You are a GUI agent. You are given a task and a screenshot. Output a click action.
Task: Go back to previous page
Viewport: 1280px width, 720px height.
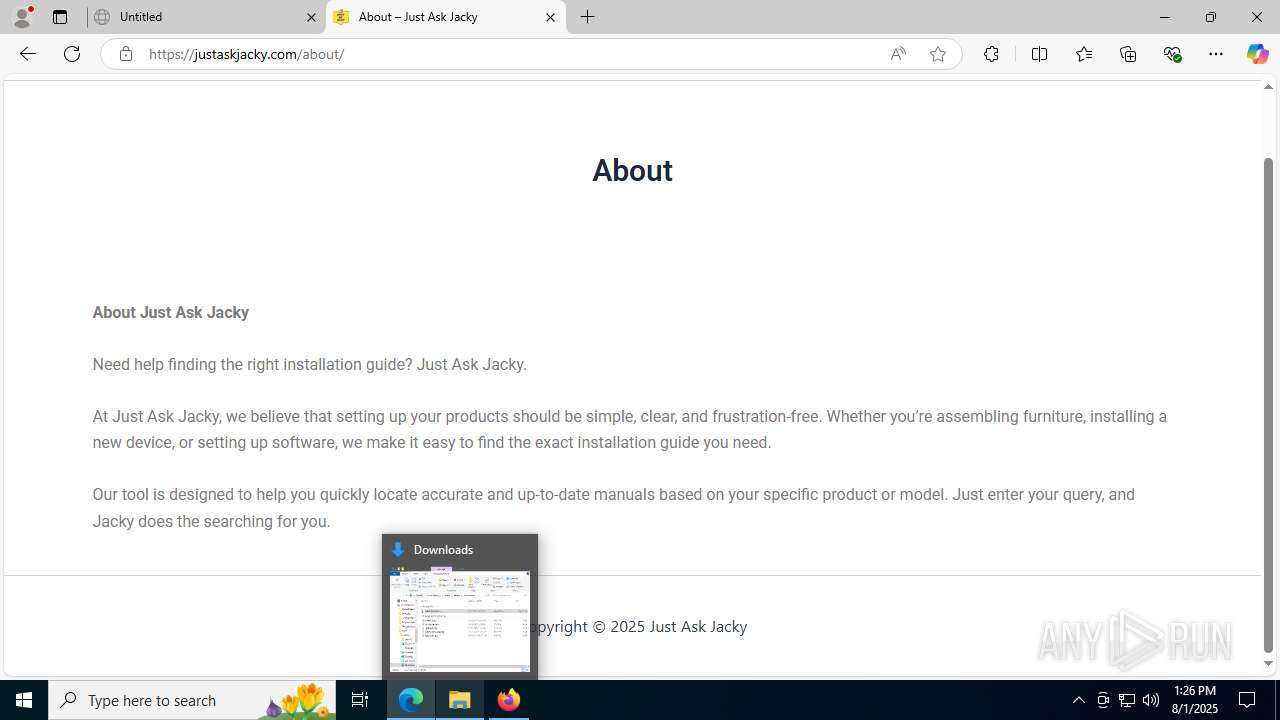[27, 54]
